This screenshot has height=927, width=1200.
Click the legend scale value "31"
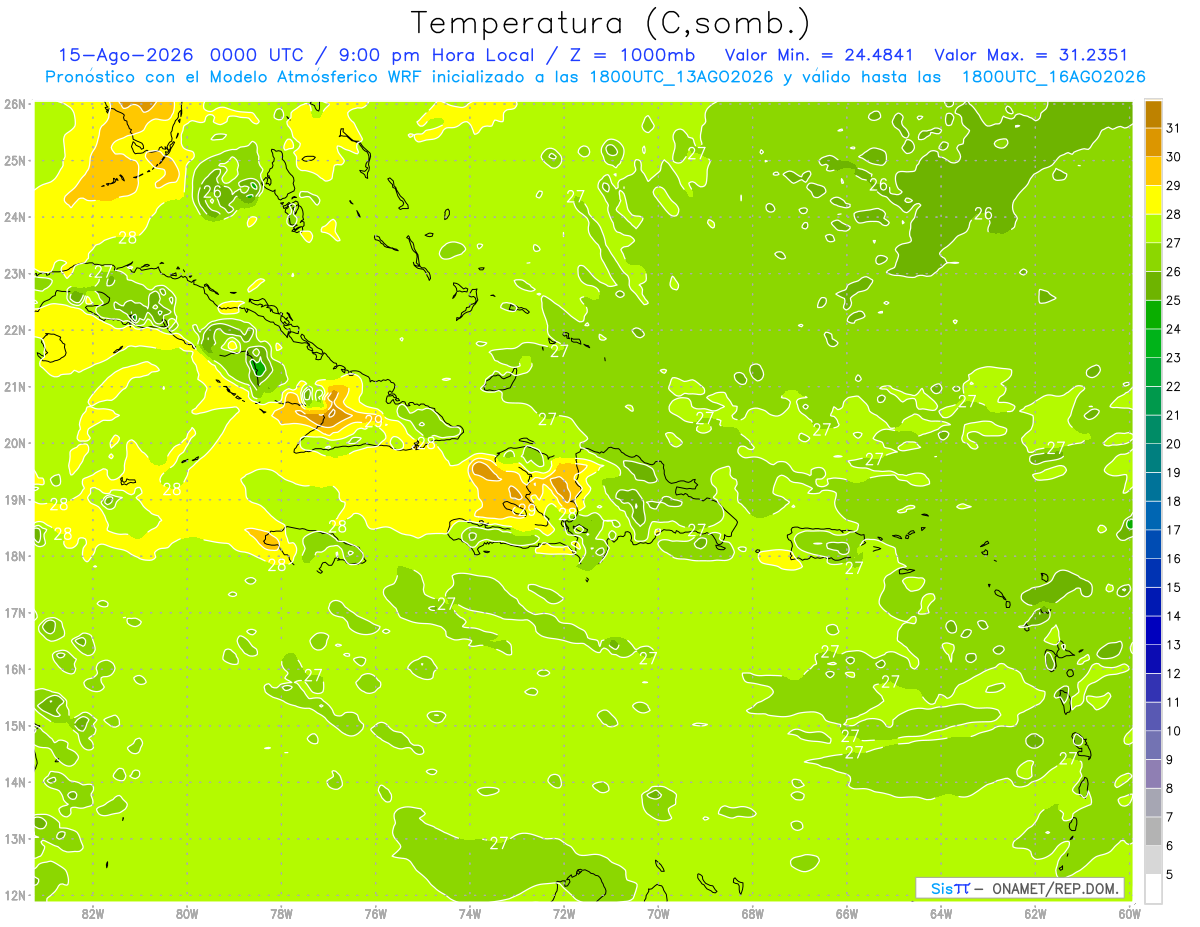1173,129
